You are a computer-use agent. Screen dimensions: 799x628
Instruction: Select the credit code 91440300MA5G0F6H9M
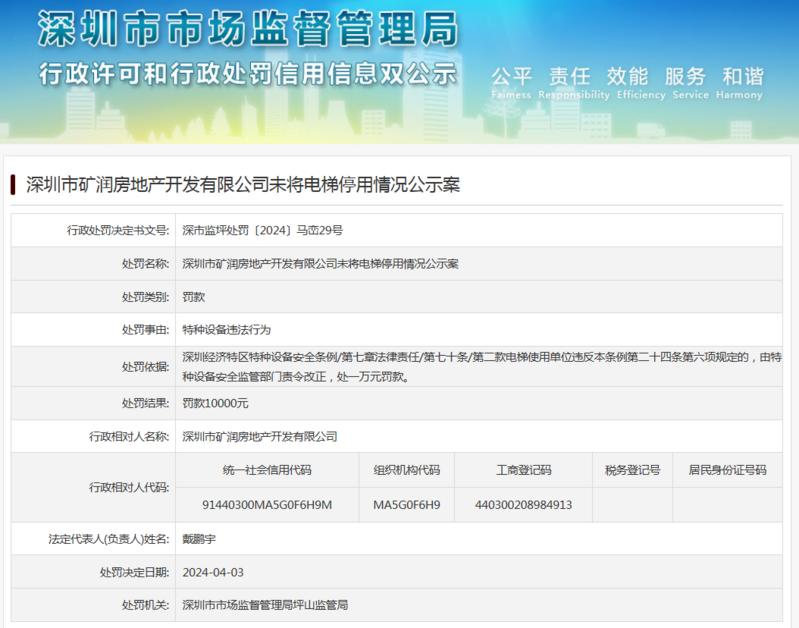click(267, 505)
